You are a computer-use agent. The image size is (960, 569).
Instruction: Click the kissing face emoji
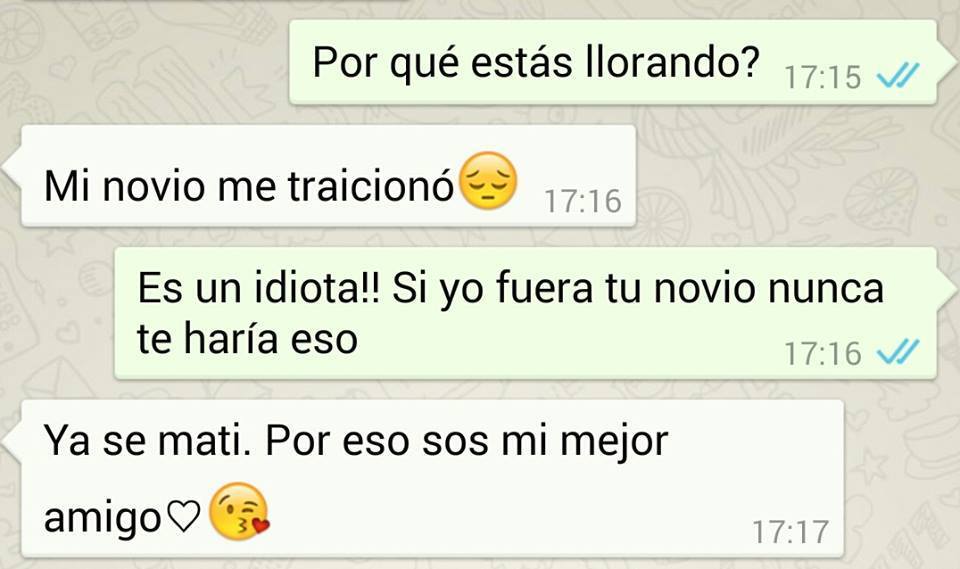click(239, 511)
